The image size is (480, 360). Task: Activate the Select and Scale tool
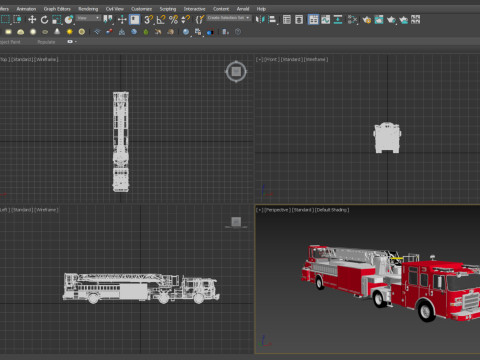pos(57,20)
